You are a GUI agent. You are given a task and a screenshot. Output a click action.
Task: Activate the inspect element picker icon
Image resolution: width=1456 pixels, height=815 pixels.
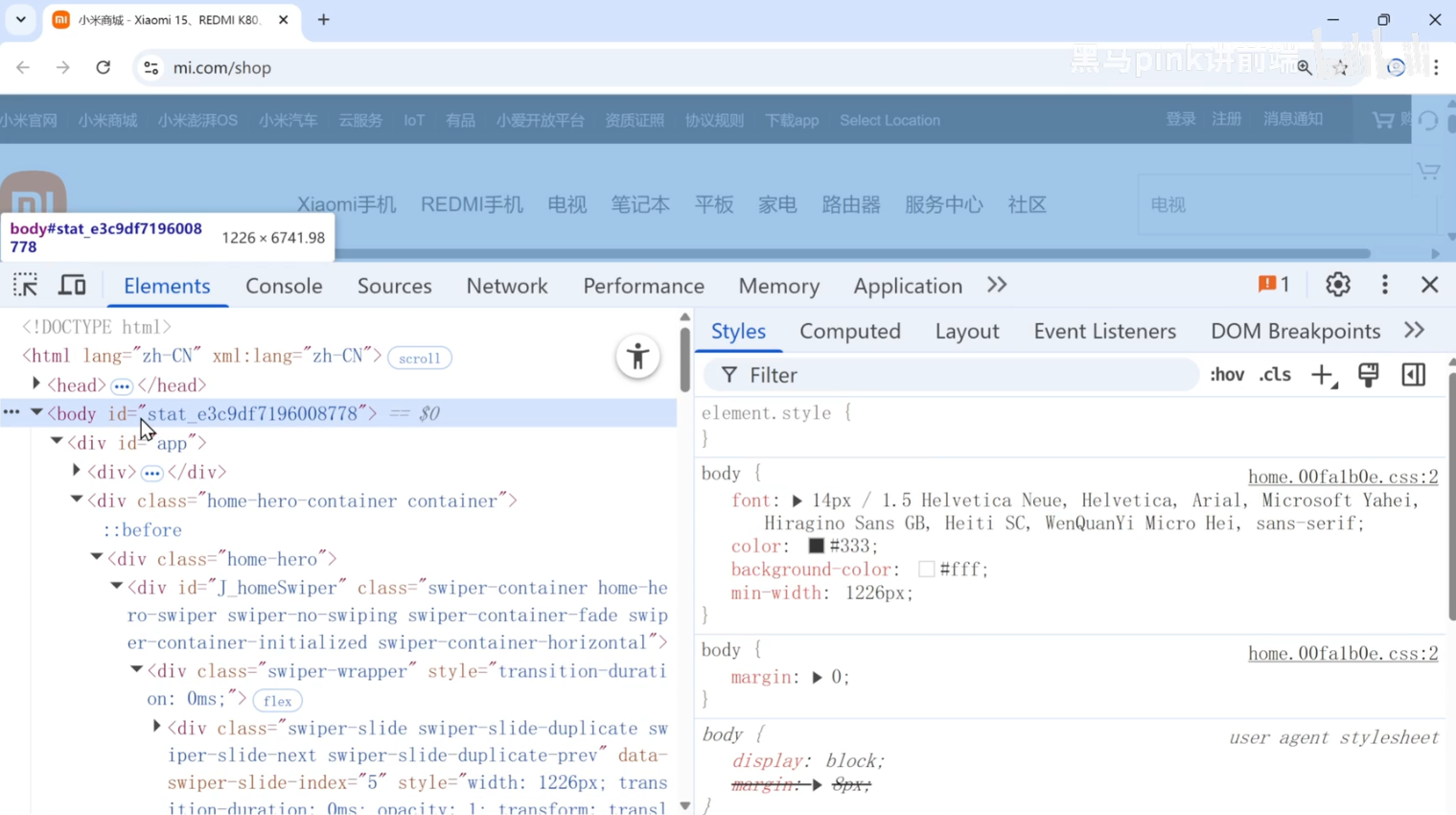coord(25,285)
